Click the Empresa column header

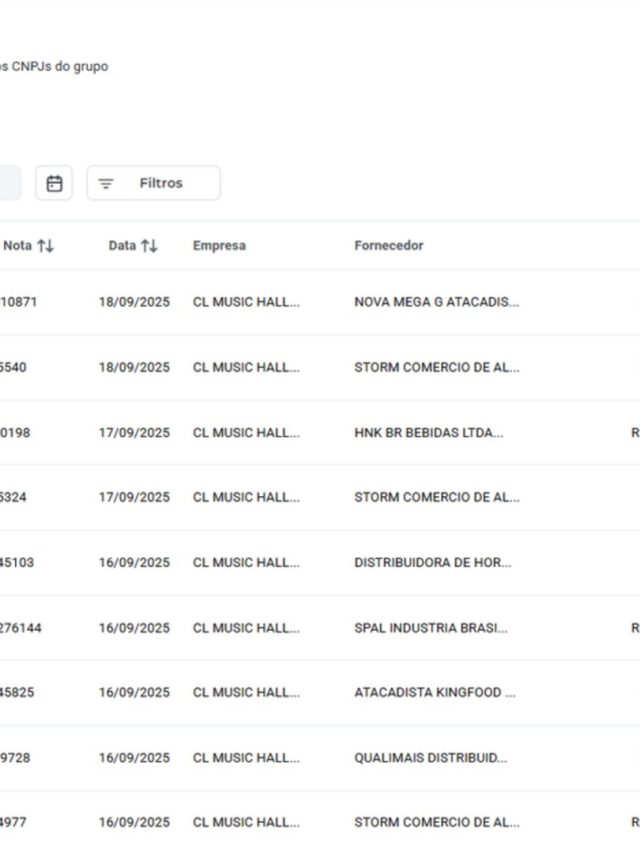tap(219, 245)
